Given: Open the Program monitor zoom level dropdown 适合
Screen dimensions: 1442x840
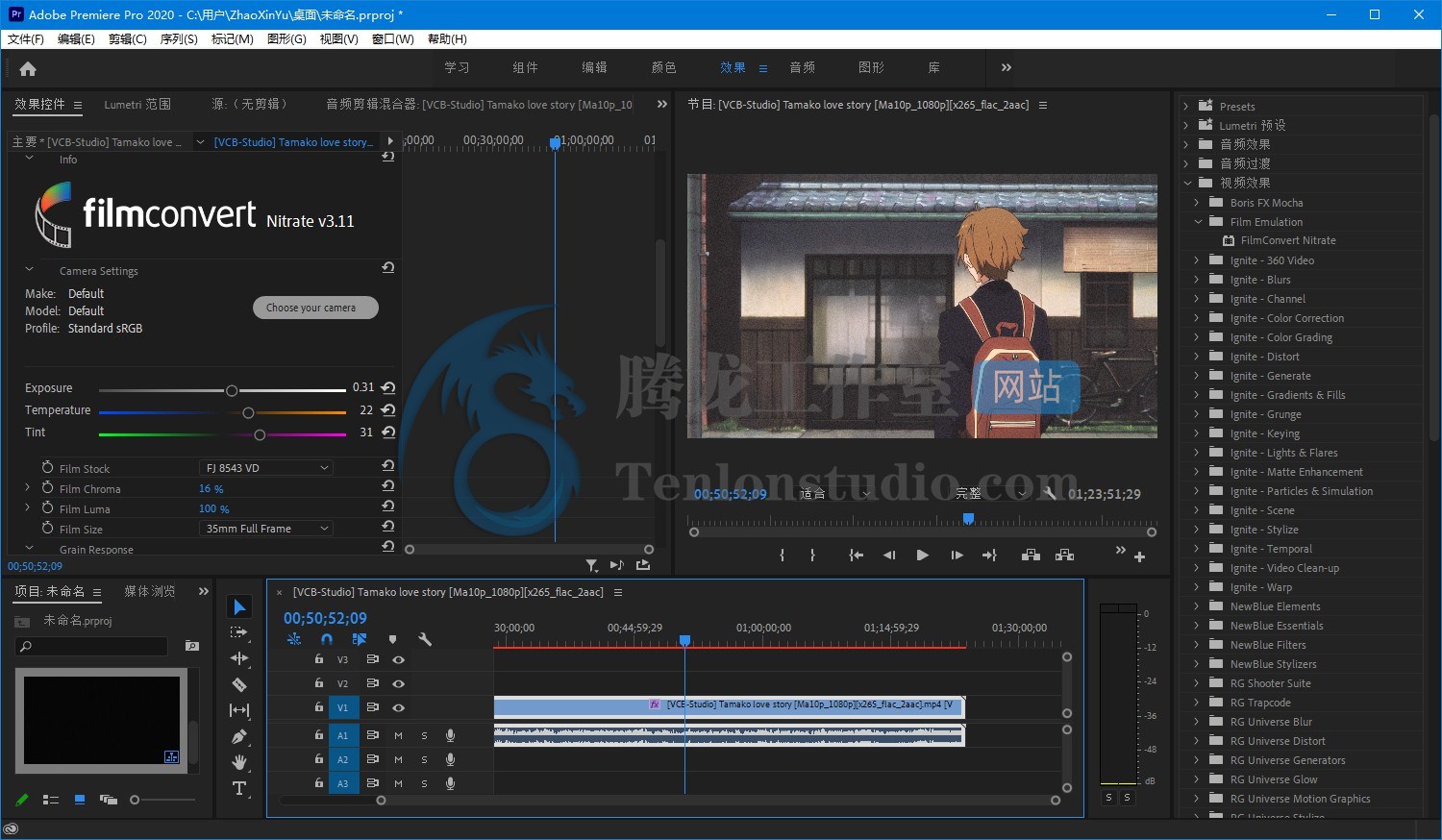Looking at the screenshot, I should click(834, 493).
